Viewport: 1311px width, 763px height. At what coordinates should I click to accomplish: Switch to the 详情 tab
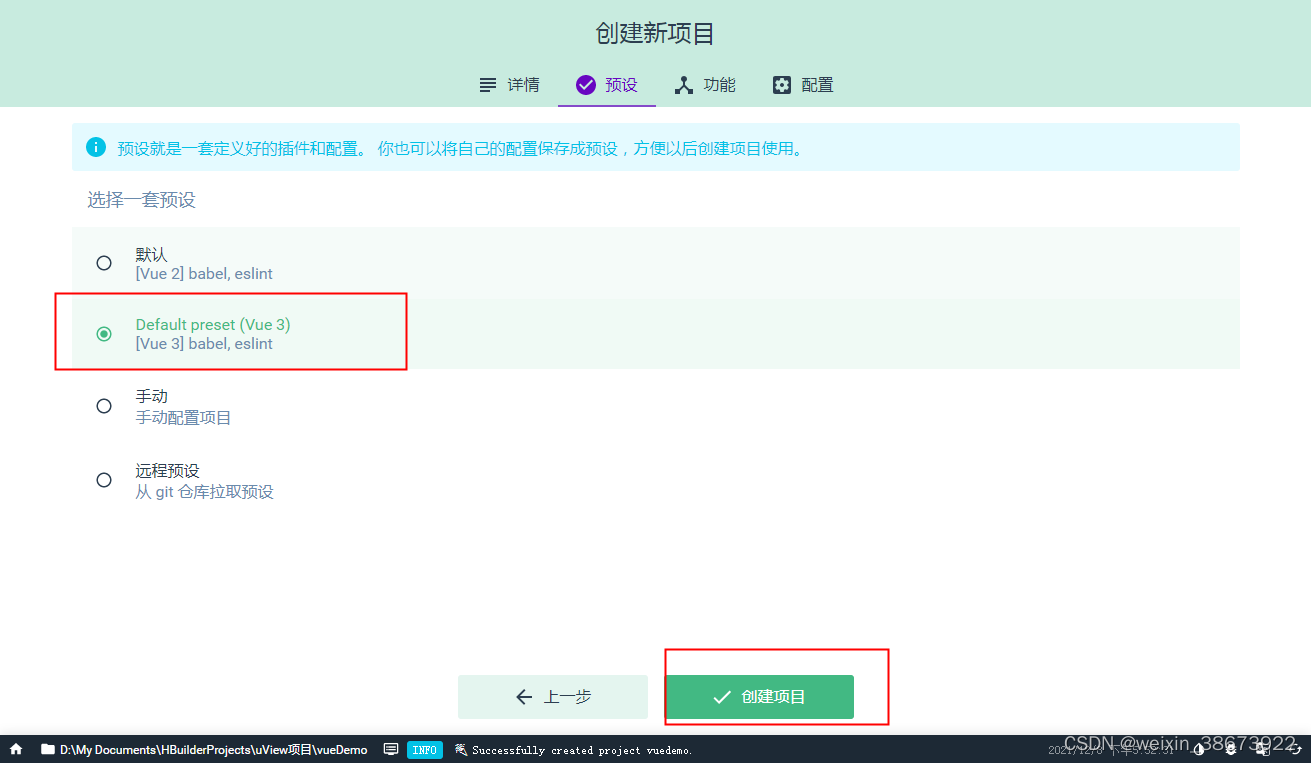coord(509,85)
